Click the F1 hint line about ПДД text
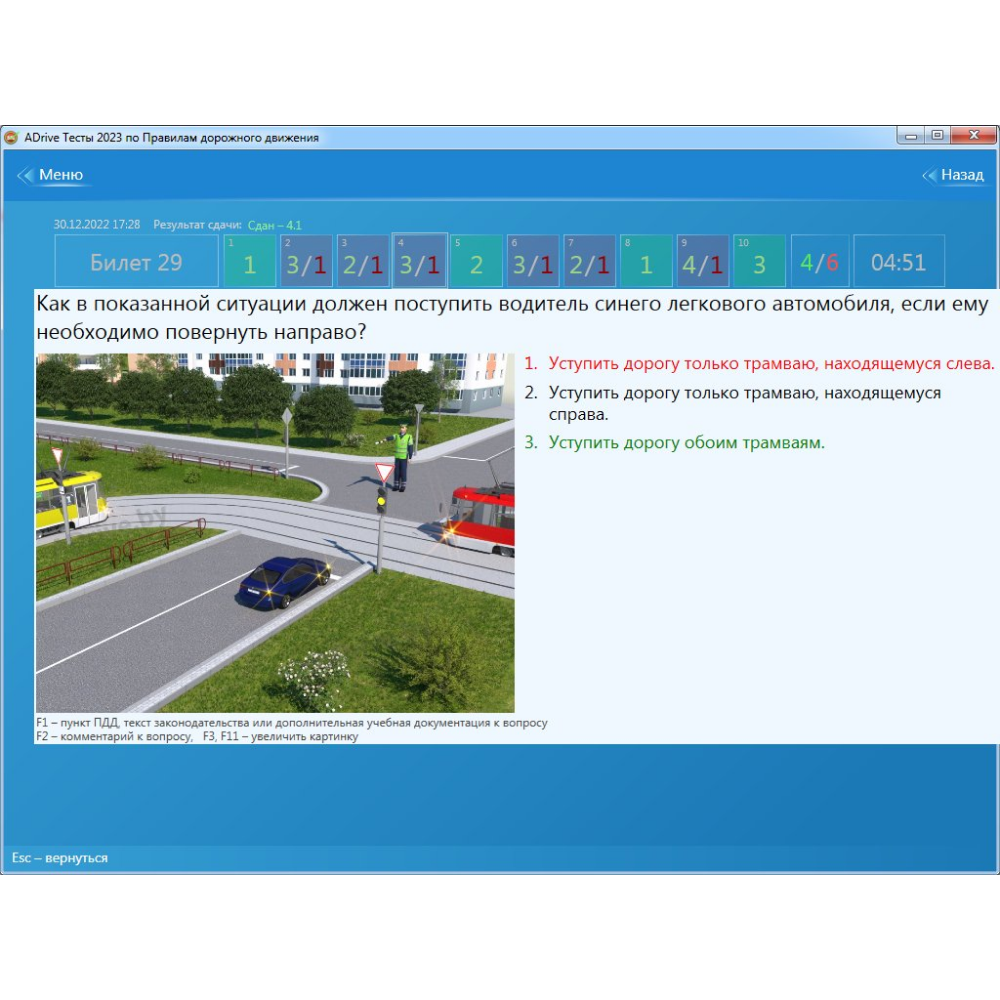 click(x=291, y=723)
